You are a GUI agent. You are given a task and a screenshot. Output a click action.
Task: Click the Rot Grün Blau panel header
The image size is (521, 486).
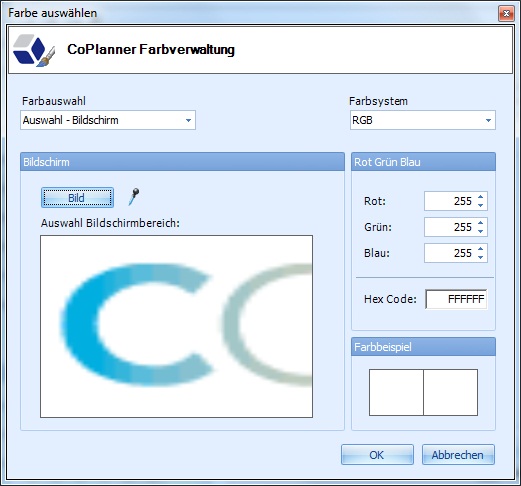pyautogui.click(x=423, y=162)
